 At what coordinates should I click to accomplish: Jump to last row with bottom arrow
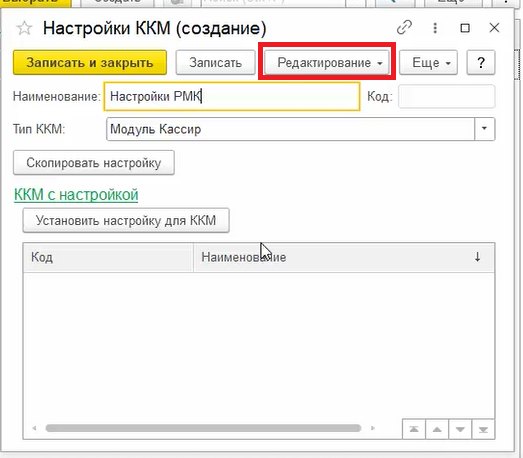(x=483, y=429)
